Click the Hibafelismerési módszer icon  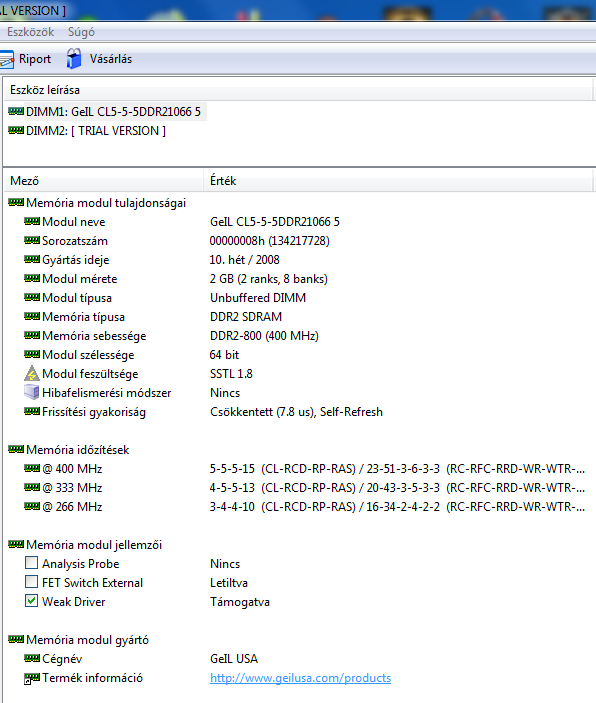pos(32,392)
